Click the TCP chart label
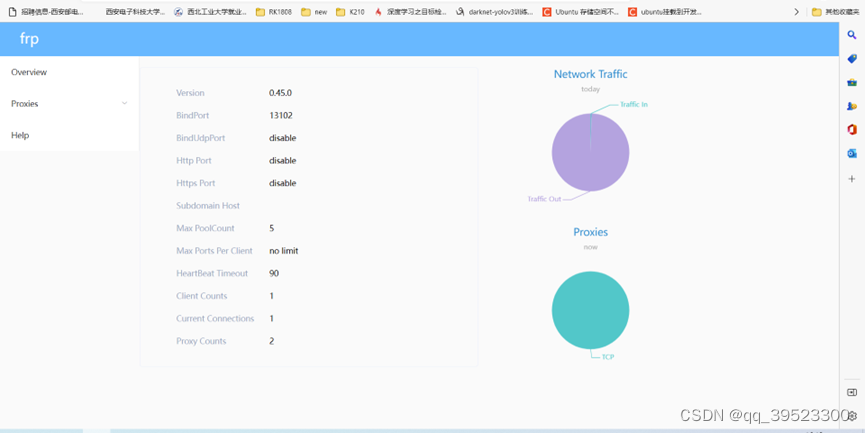 coord(608,357)
